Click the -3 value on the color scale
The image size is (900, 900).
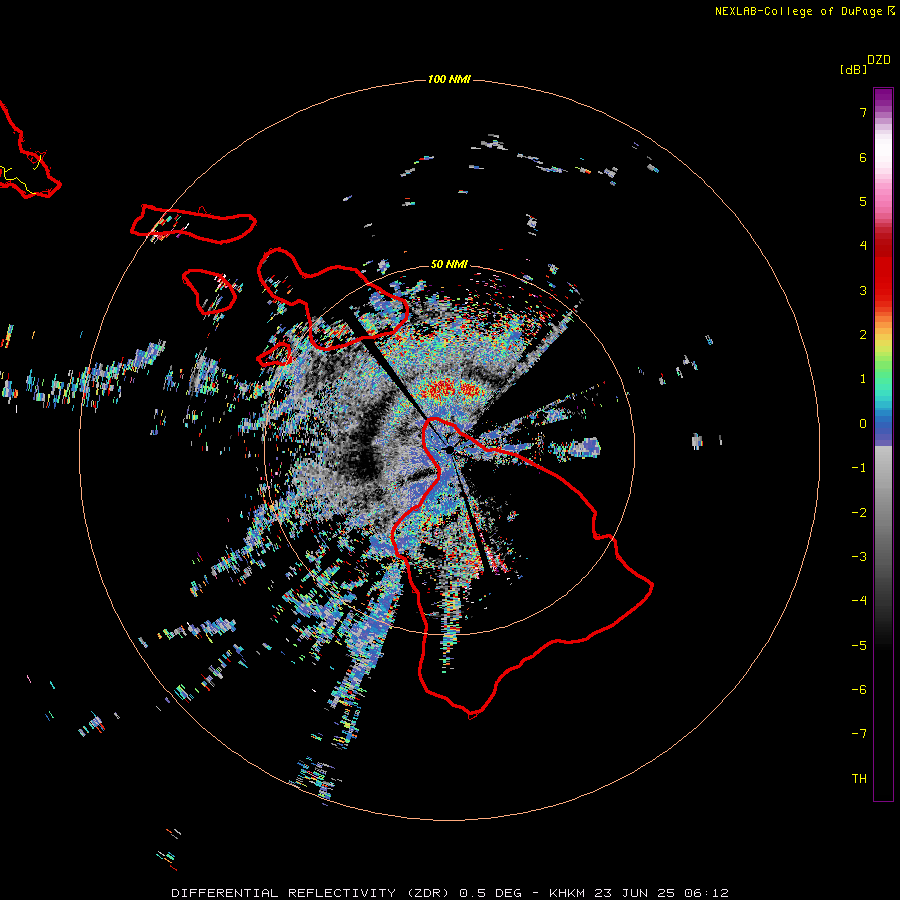click(859, 556)
